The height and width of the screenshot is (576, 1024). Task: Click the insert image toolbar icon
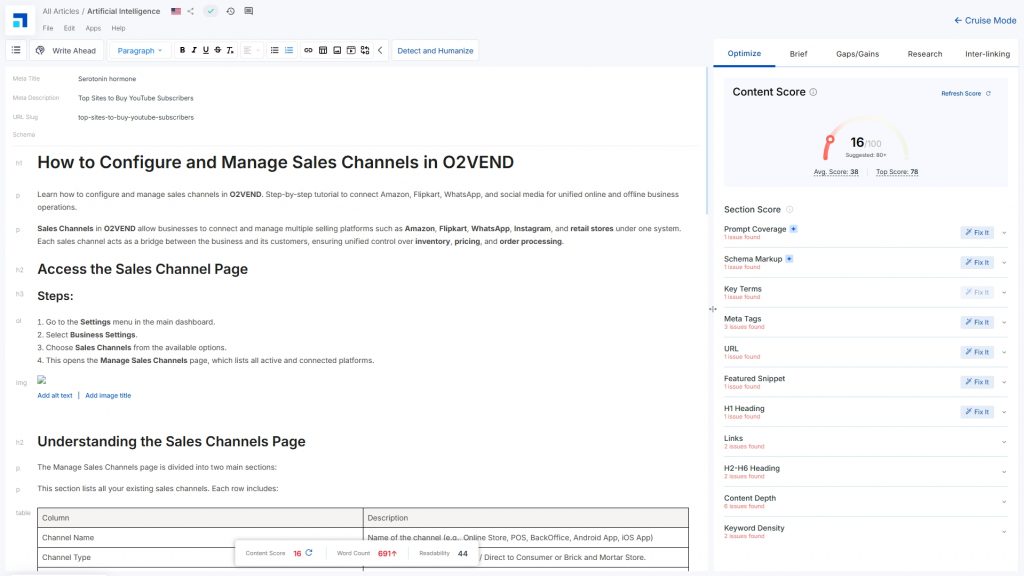(x=337, y=50)
